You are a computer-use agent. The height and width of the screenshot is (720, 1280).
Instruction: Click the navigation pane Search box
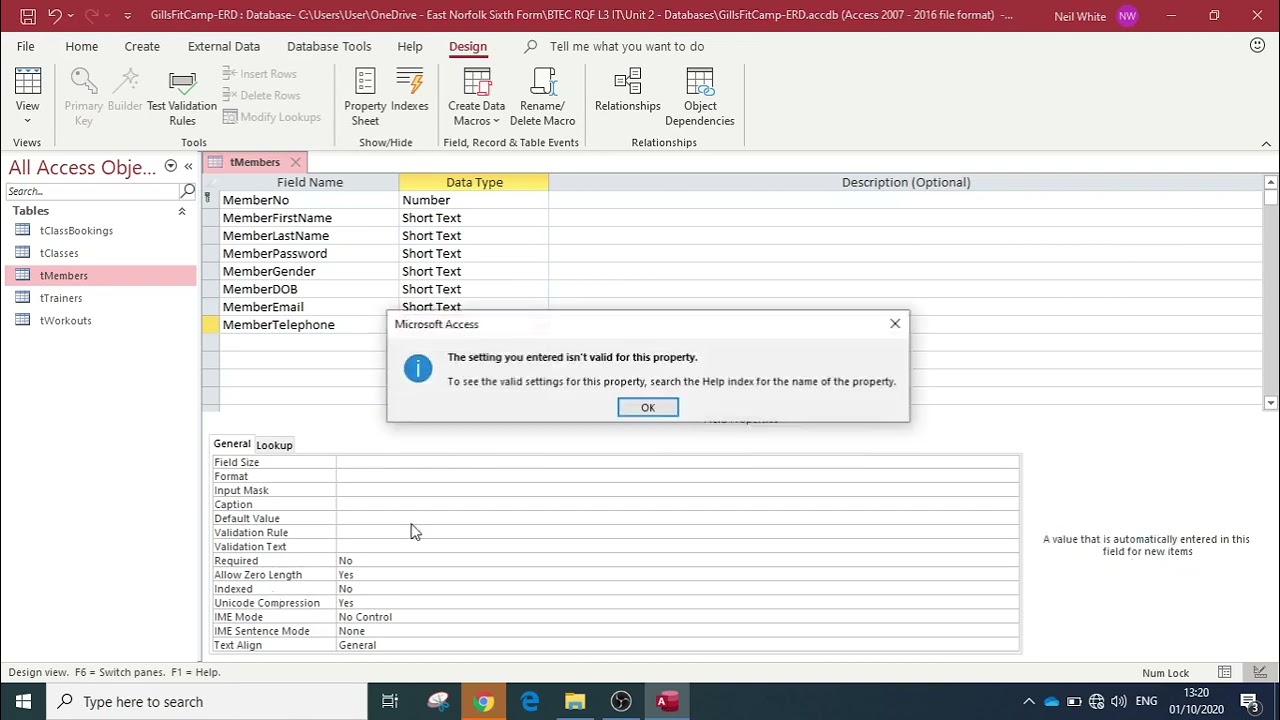click(93, 191)
